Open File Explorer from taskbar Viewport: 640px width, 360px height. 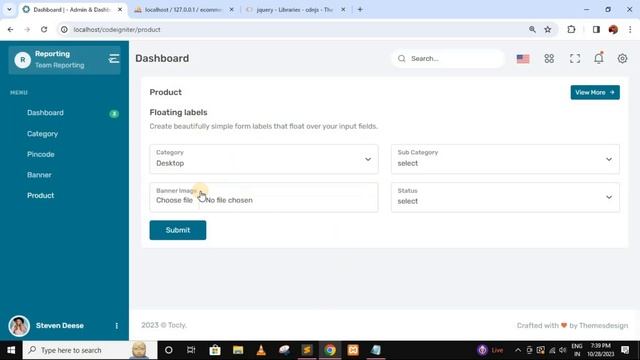tap(238, 350)
